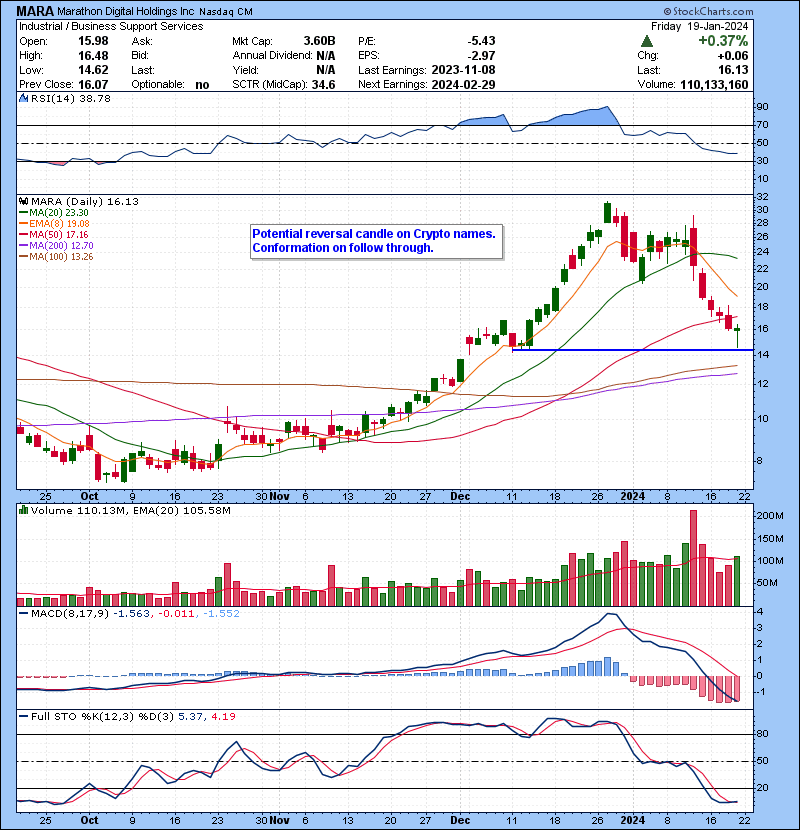The height and width of the screenshot is (830, 800).
Task: Click the volume bars icon beside Volume label
Action: [x=23, y=510]
